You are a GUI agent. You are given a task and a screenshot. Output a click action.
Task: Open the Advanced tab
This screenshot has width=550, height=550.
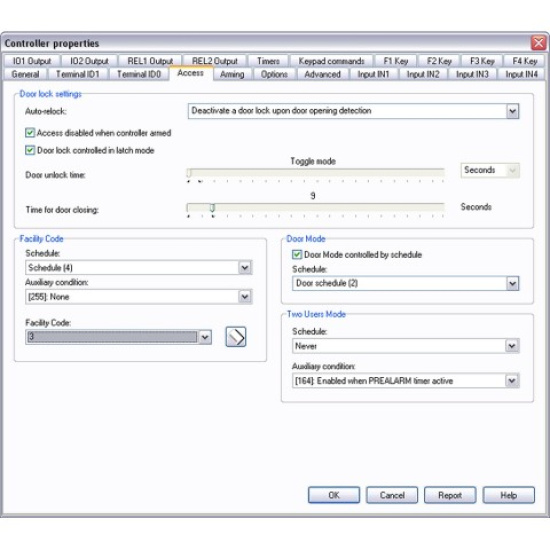point(322,74)
